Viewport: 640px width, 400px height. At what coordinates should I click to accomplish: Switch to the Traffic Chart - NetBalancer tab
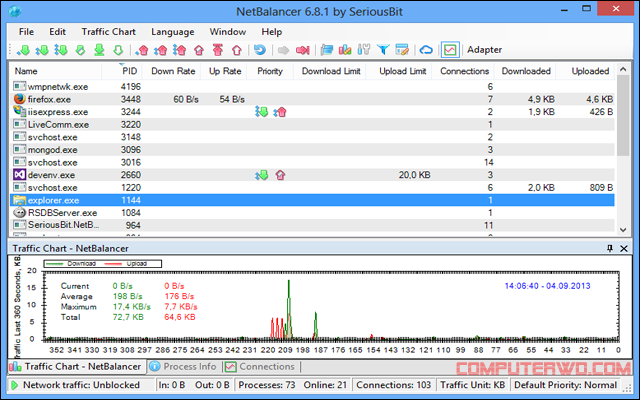77,367
